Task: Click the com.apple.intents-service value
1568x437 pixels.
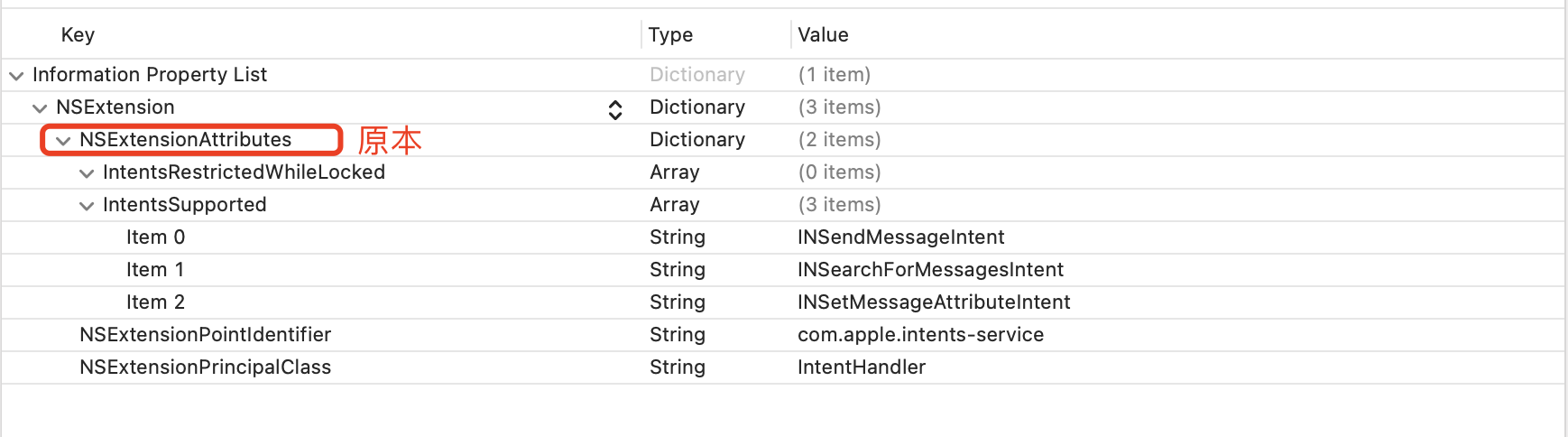Action: [x=920, y=335]
